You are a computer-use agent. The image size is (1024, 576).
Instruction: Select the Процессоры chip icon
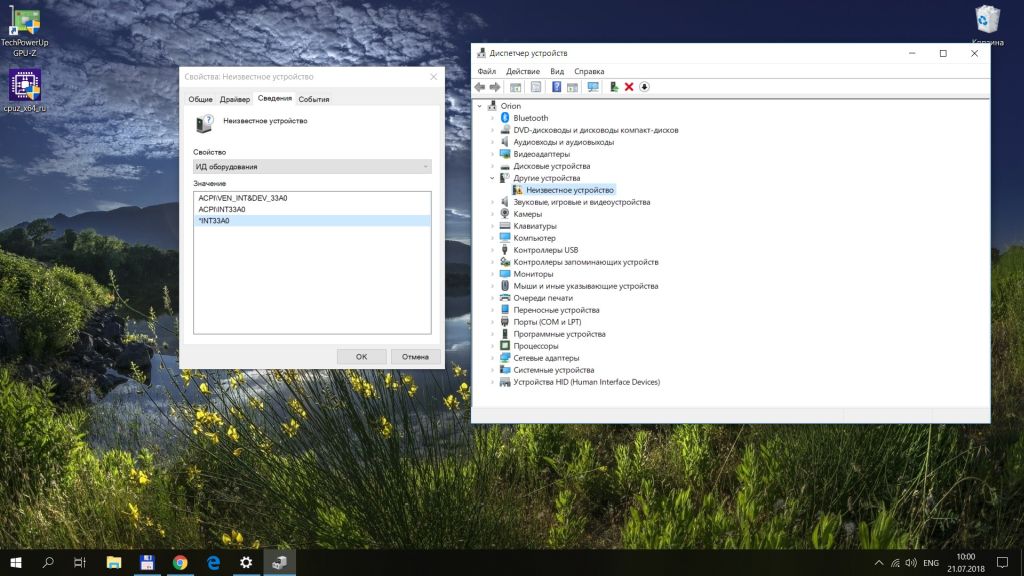(504, 345)
